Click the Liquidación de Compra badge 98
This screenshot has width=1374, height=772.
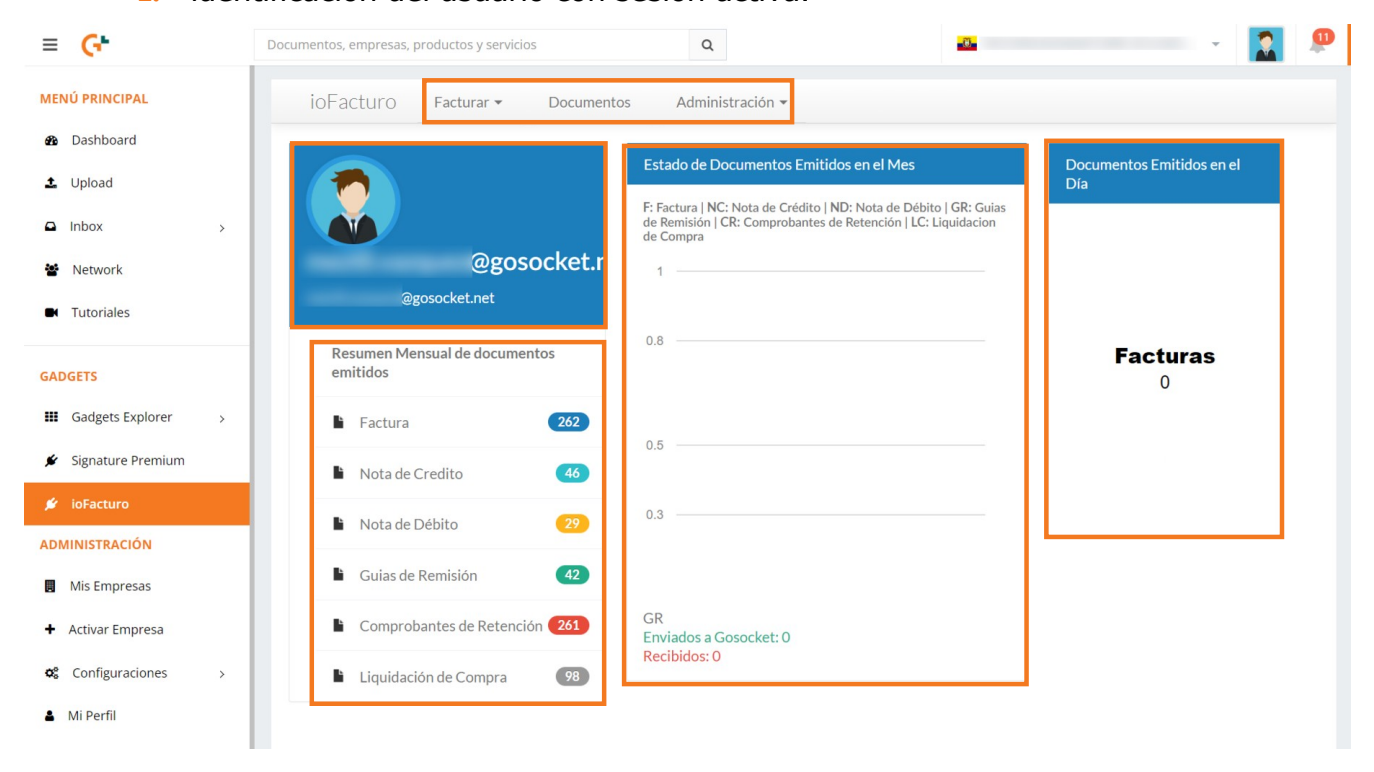pyautogui.click(x=573, y=677)
